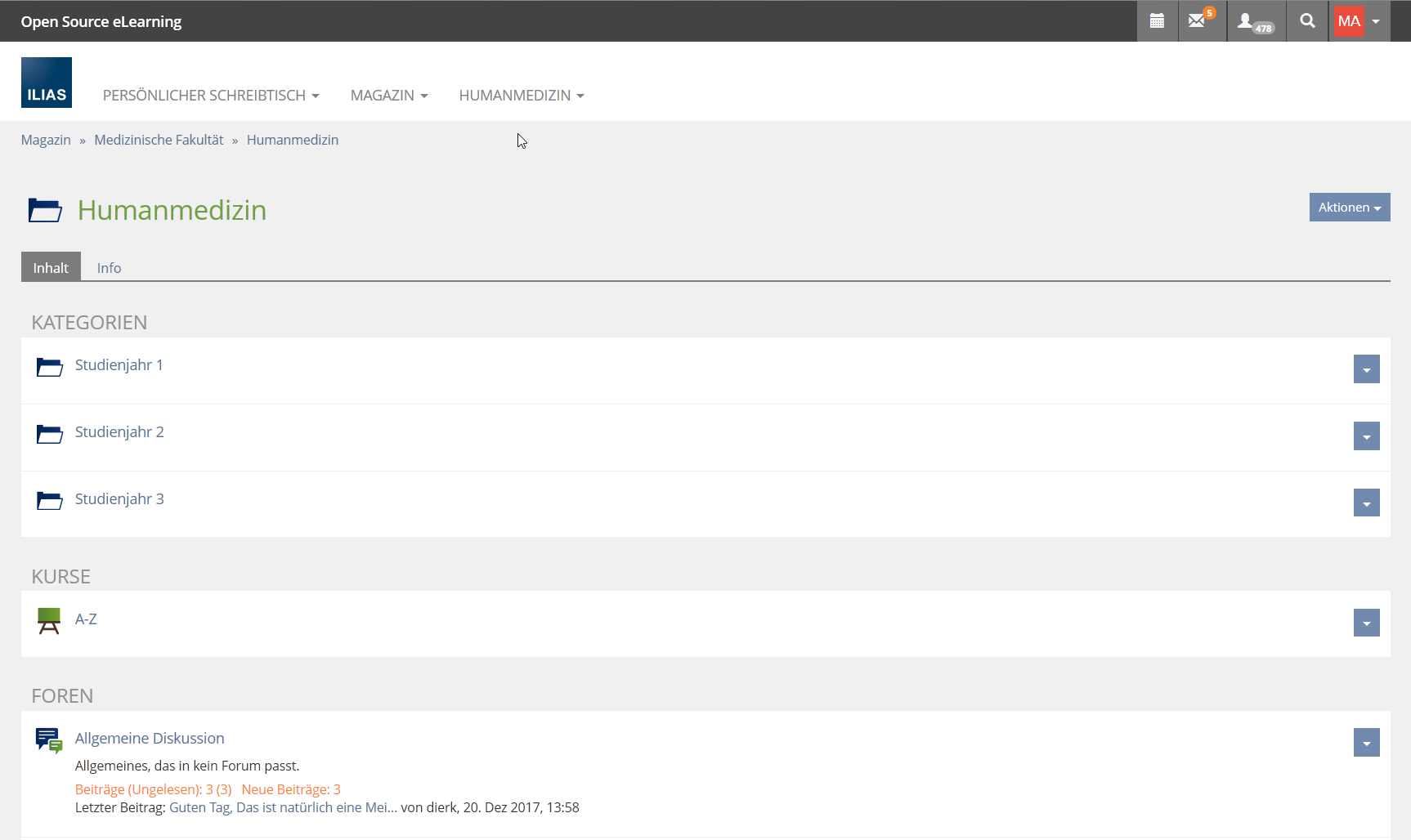
Task: Open the Persönlicher Schreibtisch menu
Action: [210, 96]
